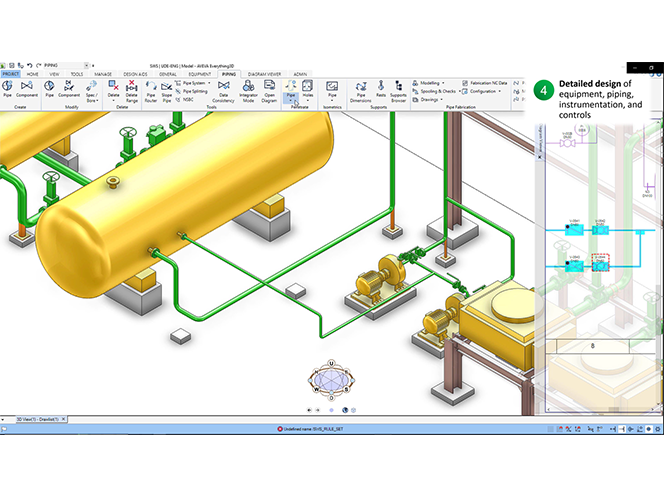Open the Spec / Bore dropdown
Image resolution: width=664 pixels, height=498 pixels.
pos(90,92)
